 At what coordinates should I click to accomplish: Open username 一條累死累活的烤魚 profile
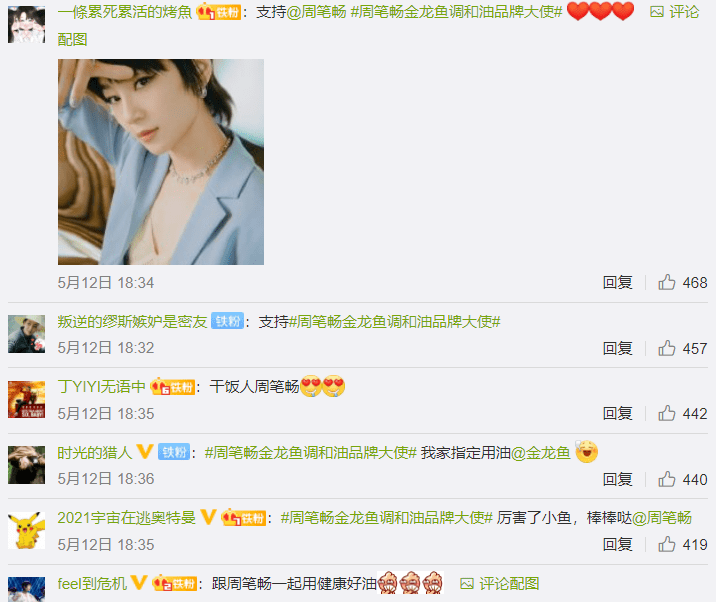point(125,12)
